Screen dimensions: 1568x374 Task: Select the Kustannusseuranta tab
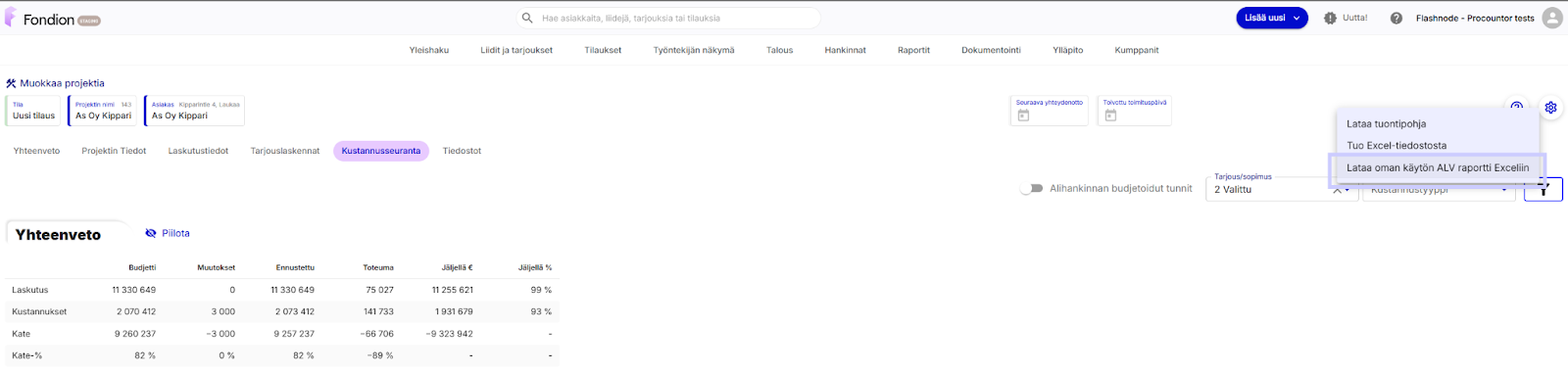pyautogui.click(x=381, y=151)
